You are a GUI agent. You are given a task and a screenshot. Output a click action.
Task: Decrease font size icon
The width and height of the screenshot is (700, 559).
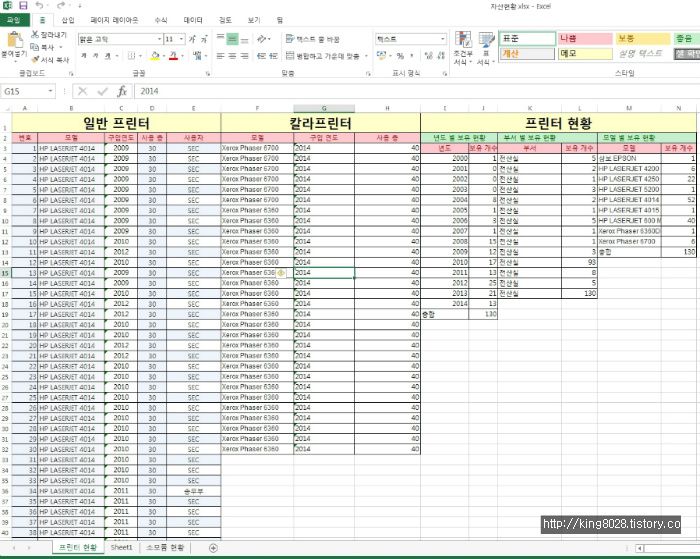pos(204,39)
